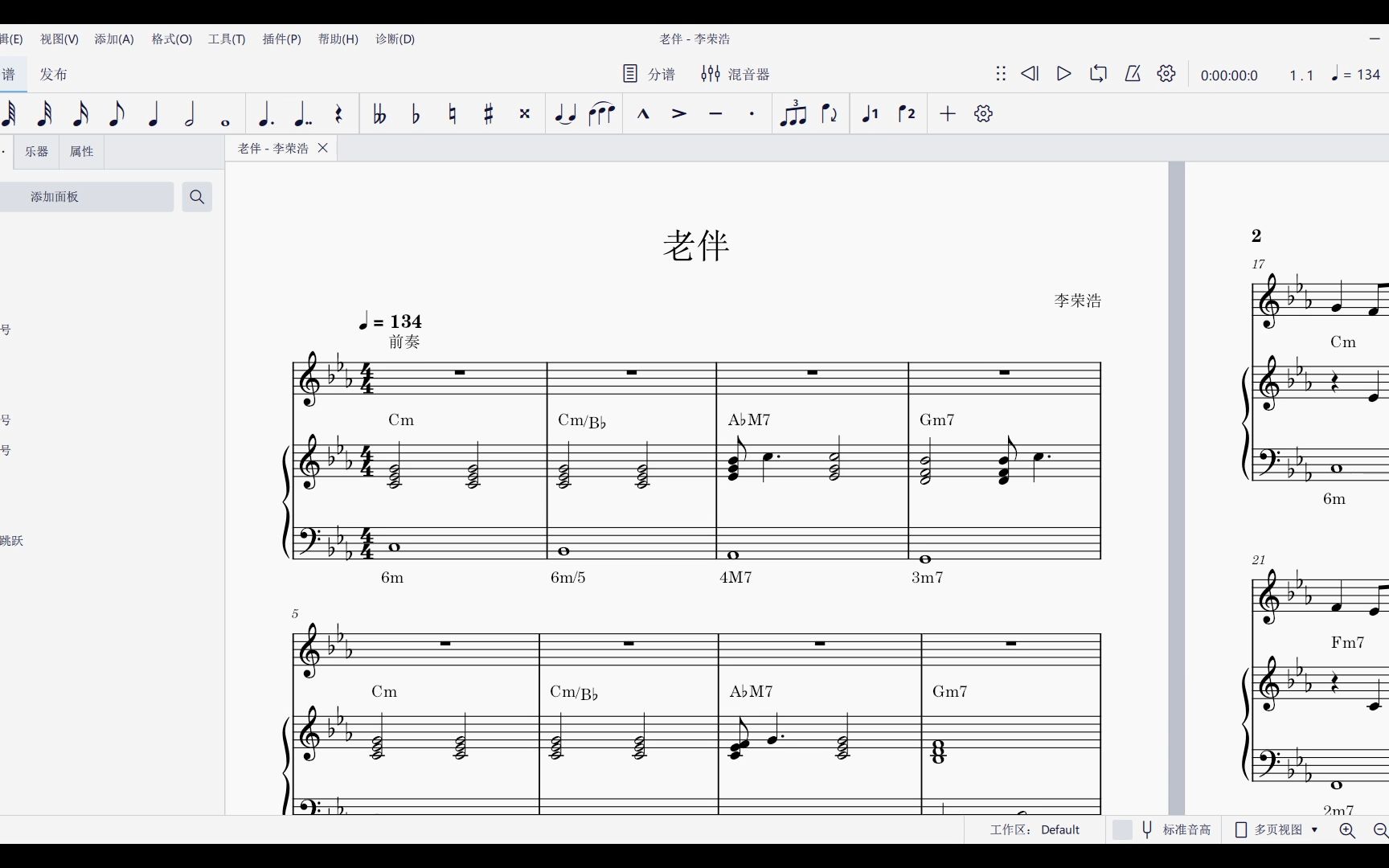Create a tuplet

793,114
